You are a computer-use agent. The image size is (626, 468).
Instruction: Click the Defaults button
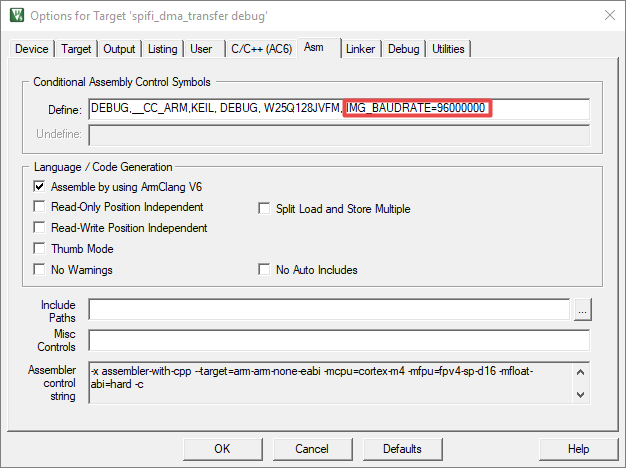coord(402,449)
